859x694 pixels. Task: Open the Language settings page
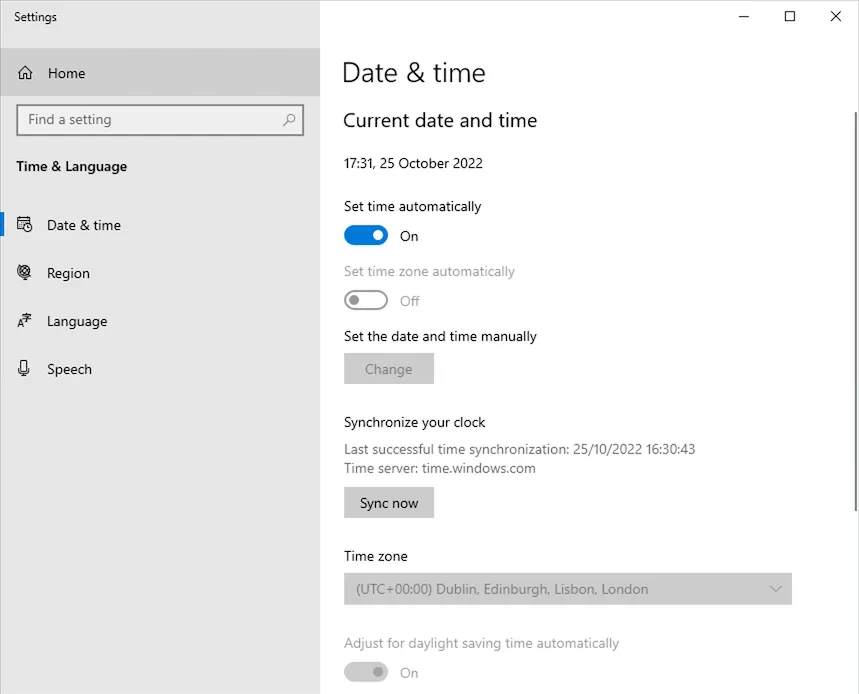coord(160,321)
